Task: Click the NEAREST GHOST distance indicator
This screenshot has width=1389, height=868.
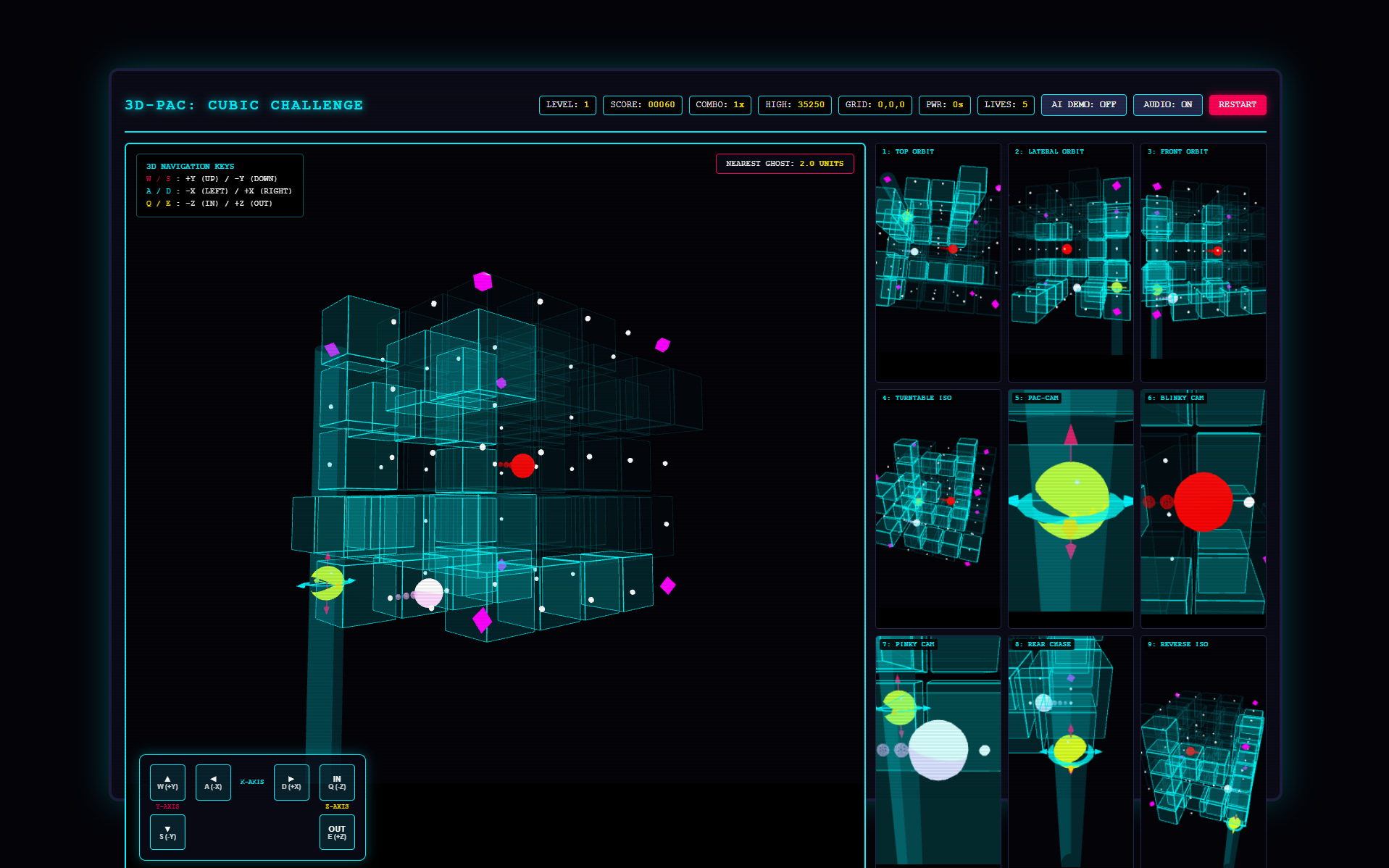Action: (785, 164)
